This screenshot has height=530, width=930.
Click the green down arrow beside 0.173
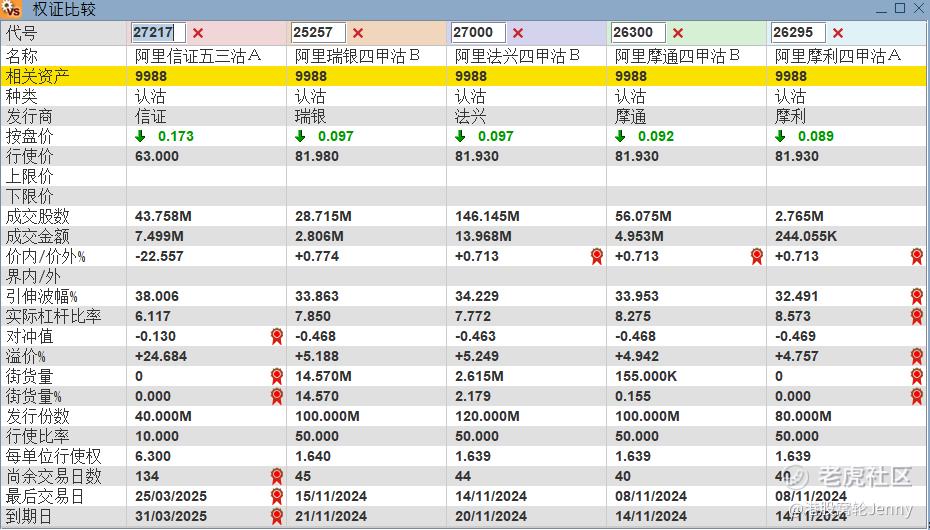click(x=140, y=136)
